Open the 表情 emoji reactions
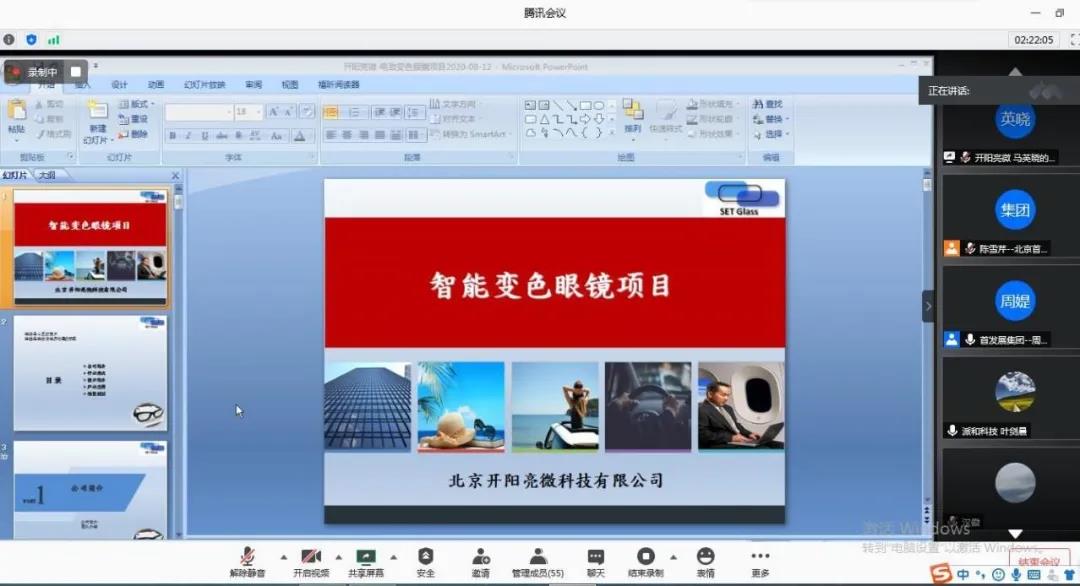This screenshot has width=1080, height=586. pos(705,562)
